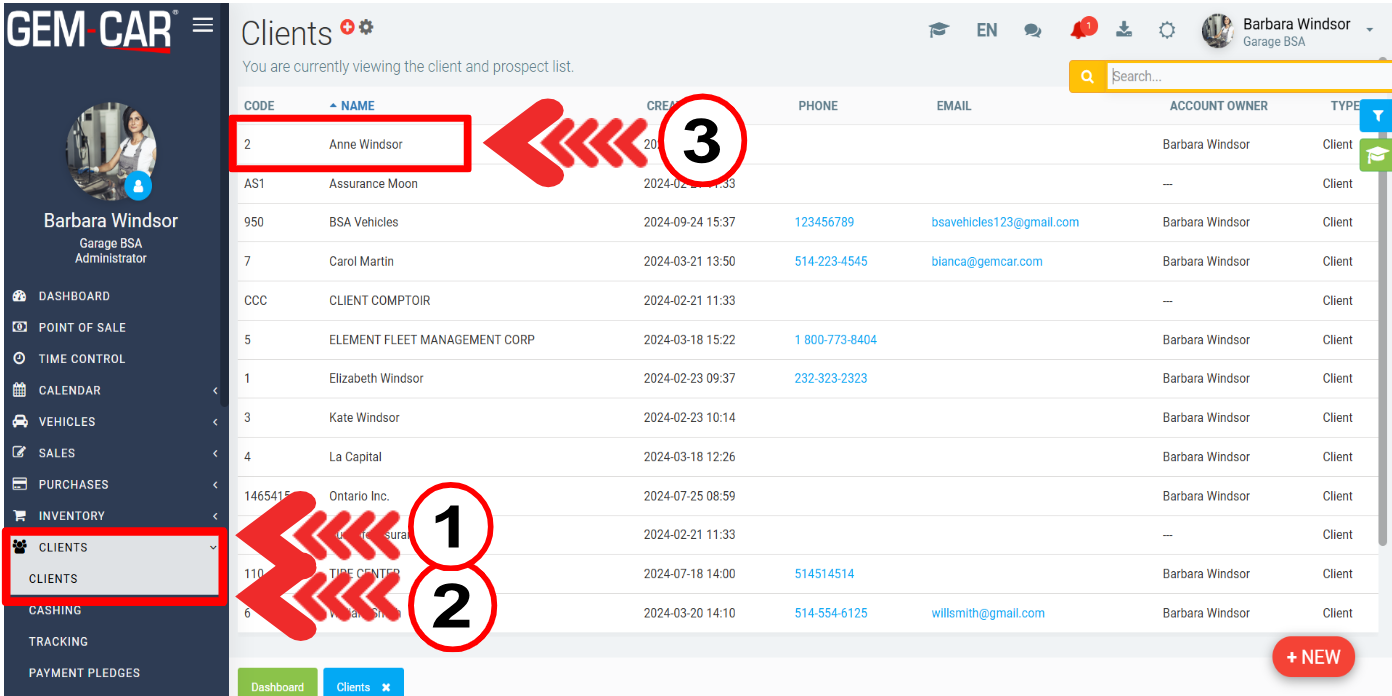Open the chat messages icon
The image size is (1392, 696).
1032,31
